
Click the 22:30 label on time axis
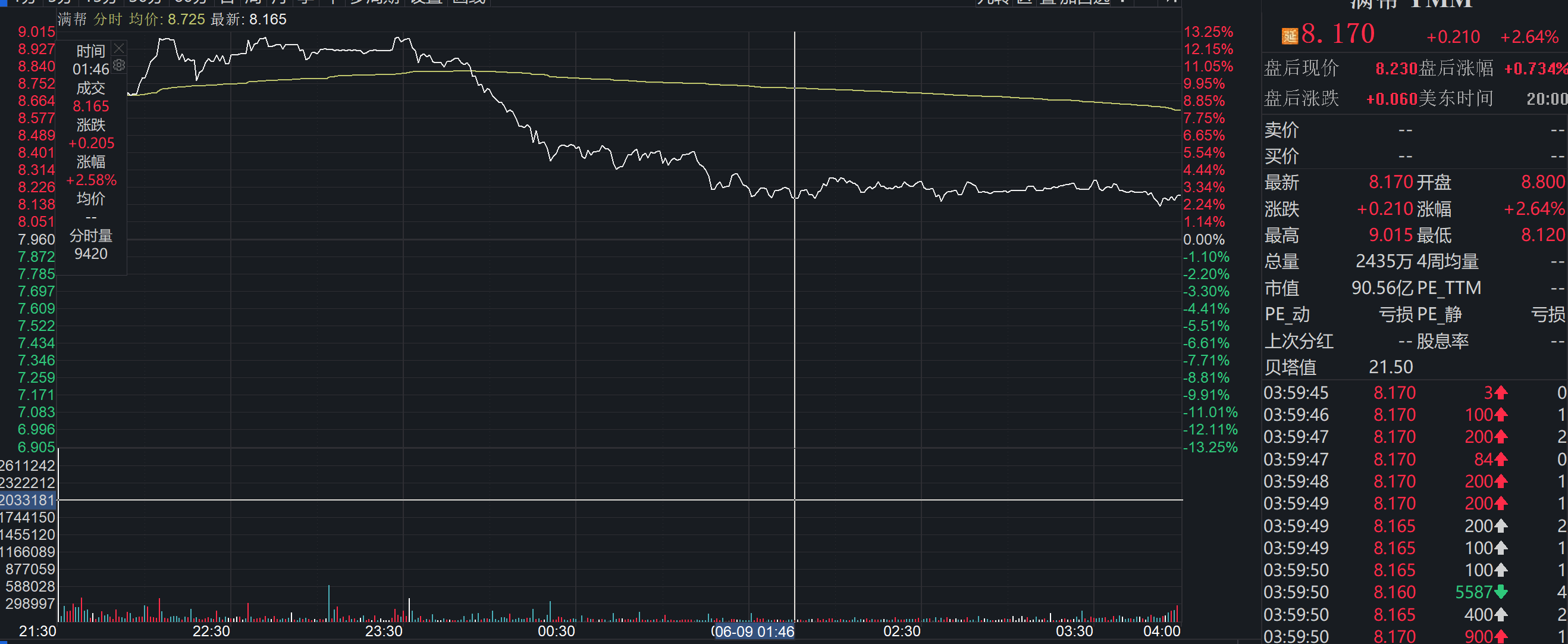pos(211,632)
